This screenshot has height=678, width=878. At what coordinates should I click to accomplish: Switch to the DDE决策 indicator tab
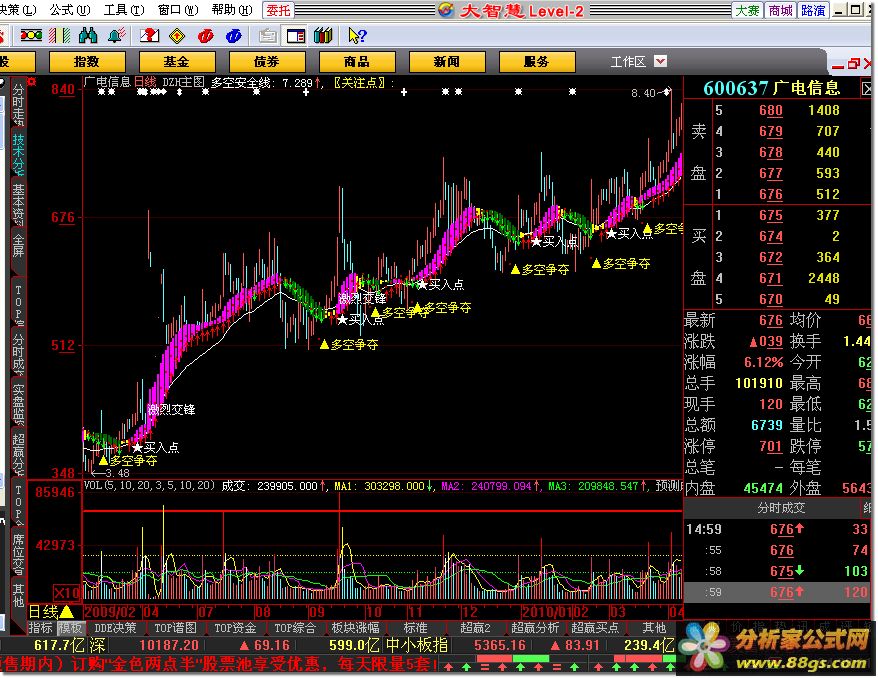117,628
